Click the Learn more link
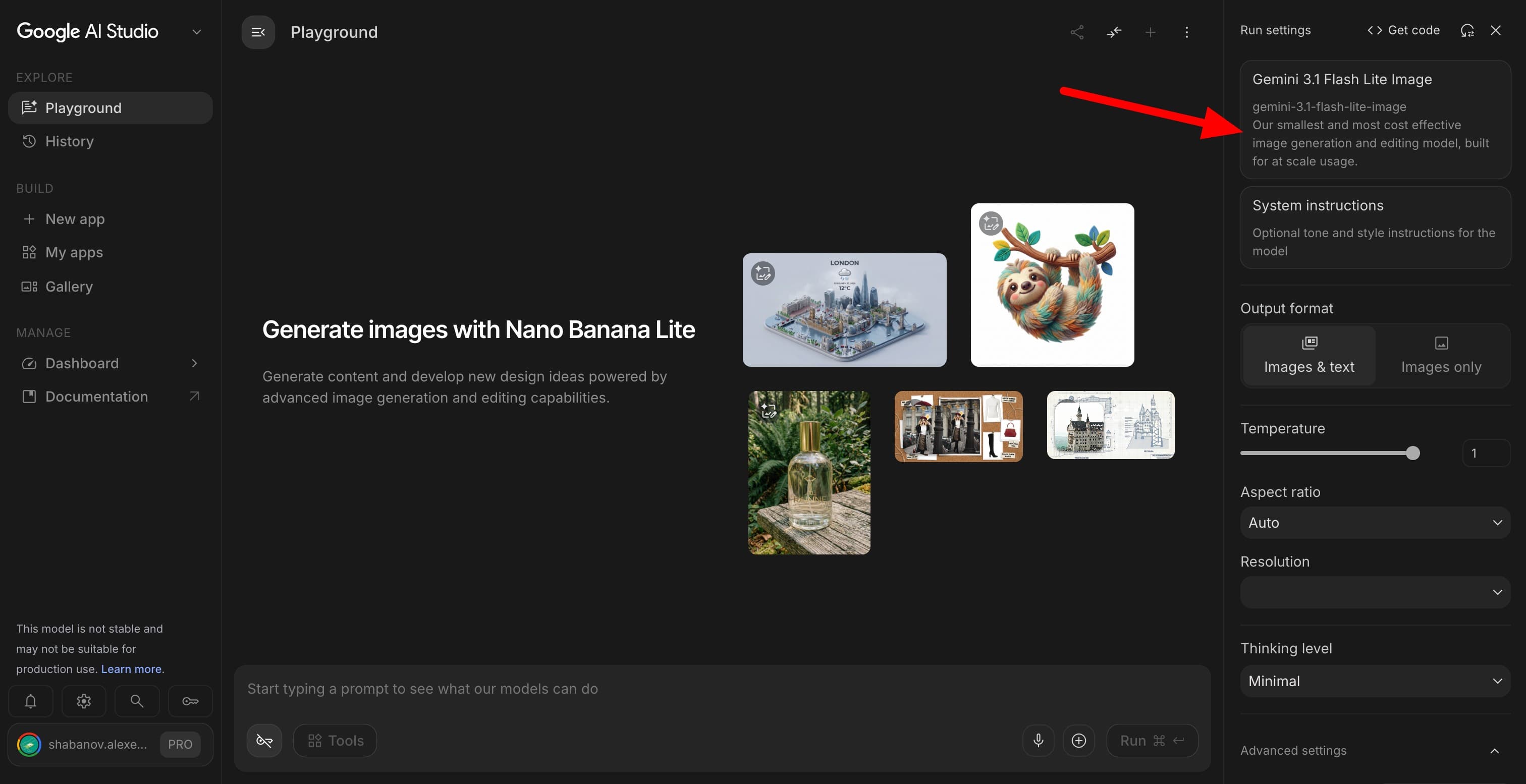Screen dimensions: 1526x784 coord(131,668)
